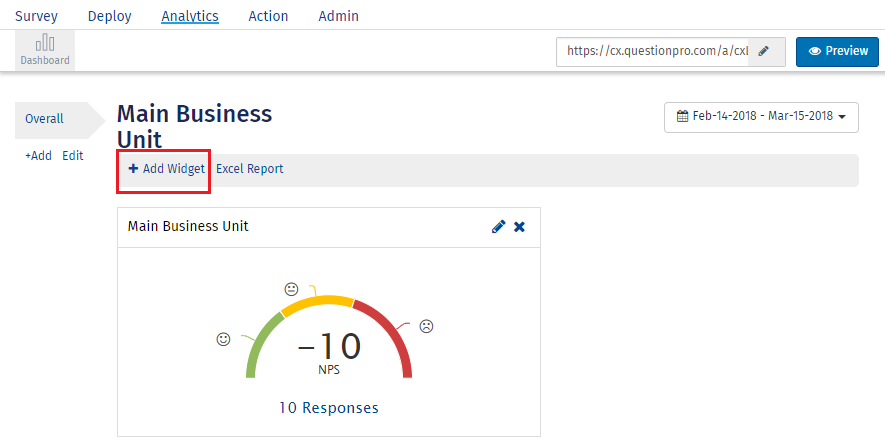Open the Action menu
The width and height of the screenshot is (885, 447).
click(x=268, y=16)
